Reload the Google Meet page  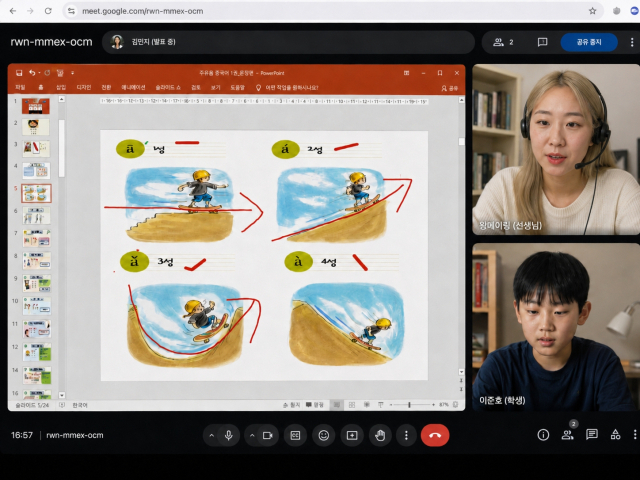tap(48, 11)
